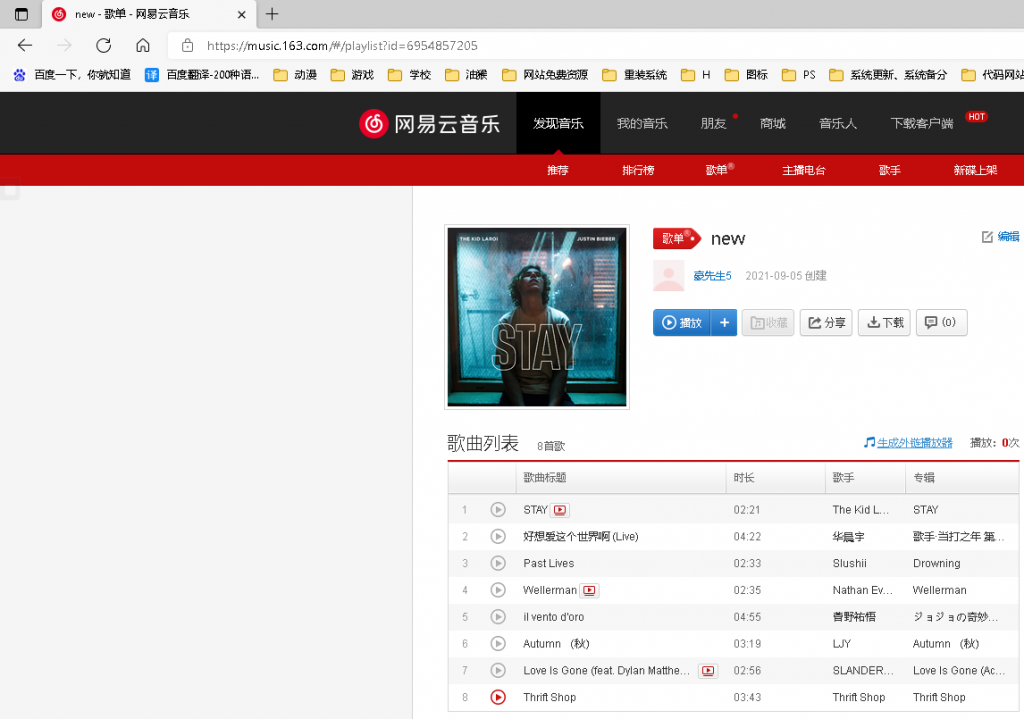Open the 图标 bookmark folder
Viewport: 1024px width, 719px height.
click(x=746, y=75)
